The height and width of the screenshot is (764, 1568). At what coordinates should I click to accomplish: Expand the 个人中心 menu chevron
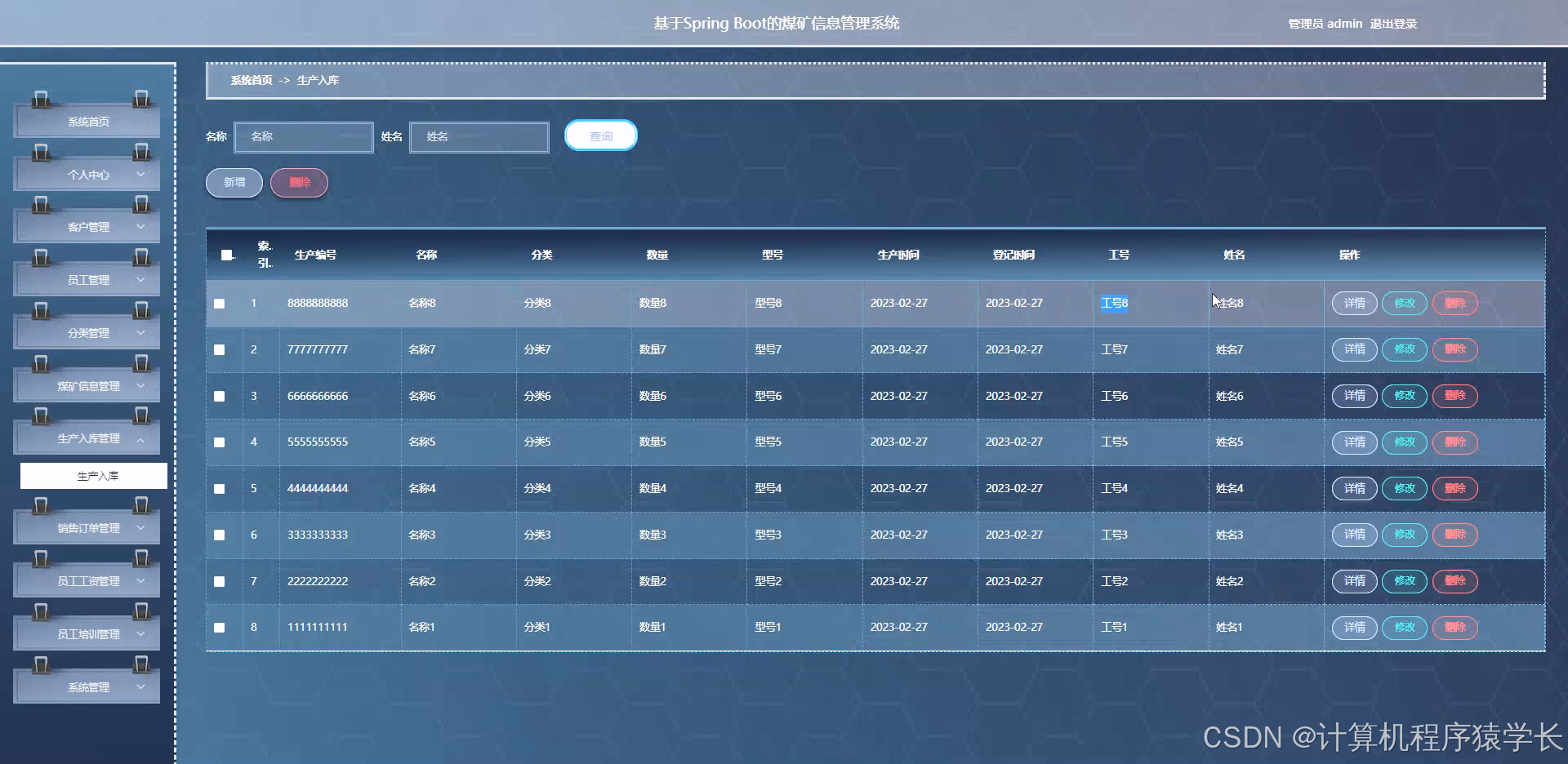coord(140,175)
